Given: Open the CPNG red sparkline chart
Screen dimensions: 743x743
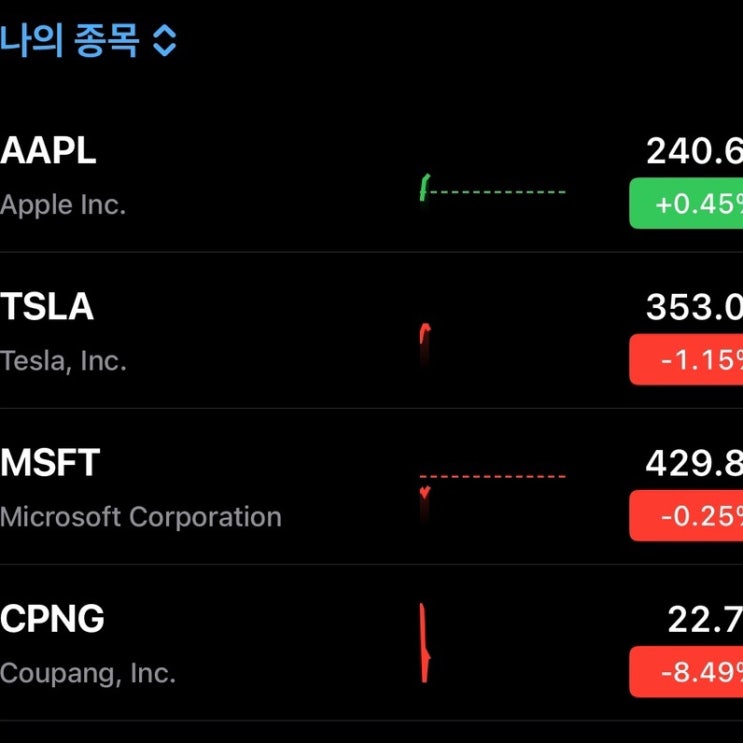Looking at the screenshot, I should [425, 644].
